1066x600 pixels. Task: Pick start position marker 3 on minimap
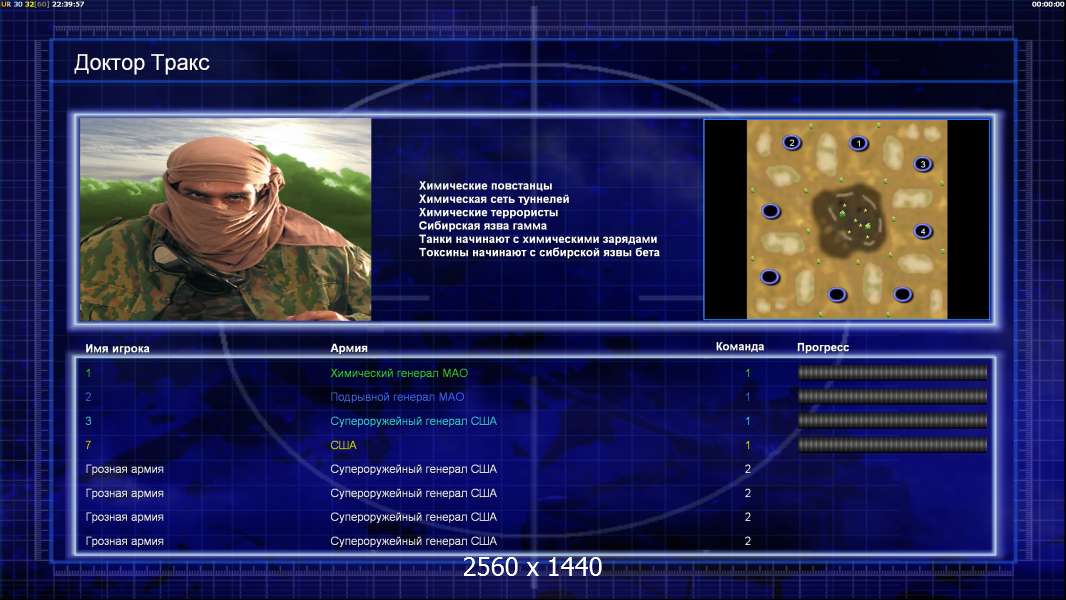[922, 164]
